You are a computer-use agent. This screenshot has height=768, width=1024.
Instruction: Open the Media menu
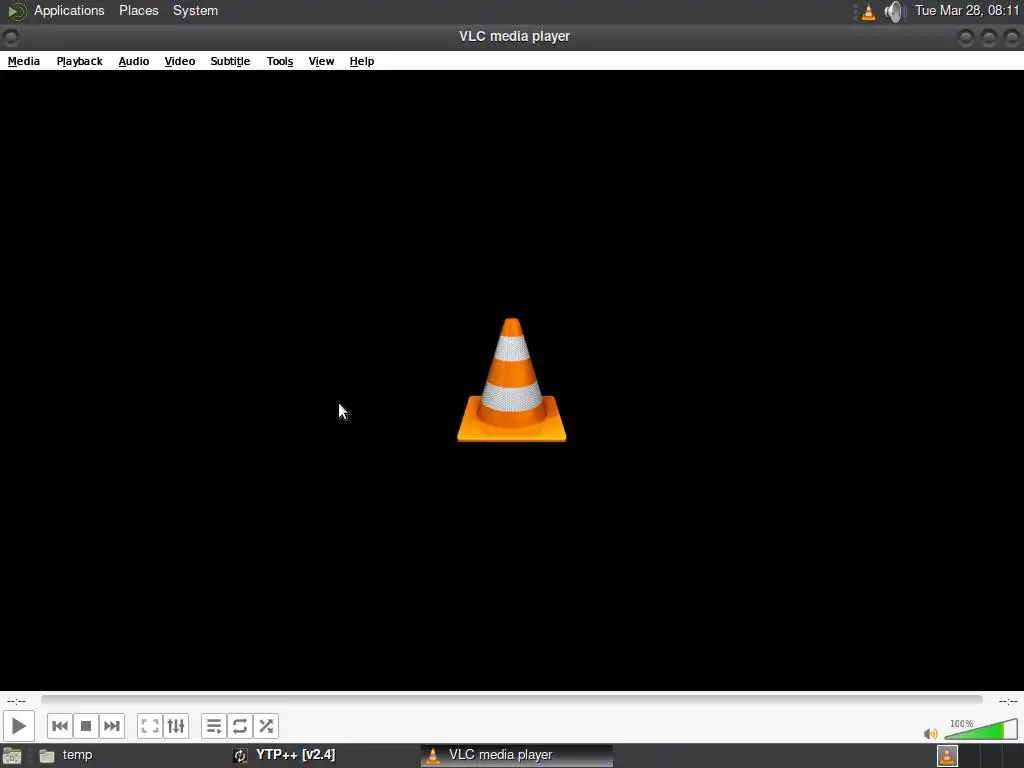[x=24, y=61]
